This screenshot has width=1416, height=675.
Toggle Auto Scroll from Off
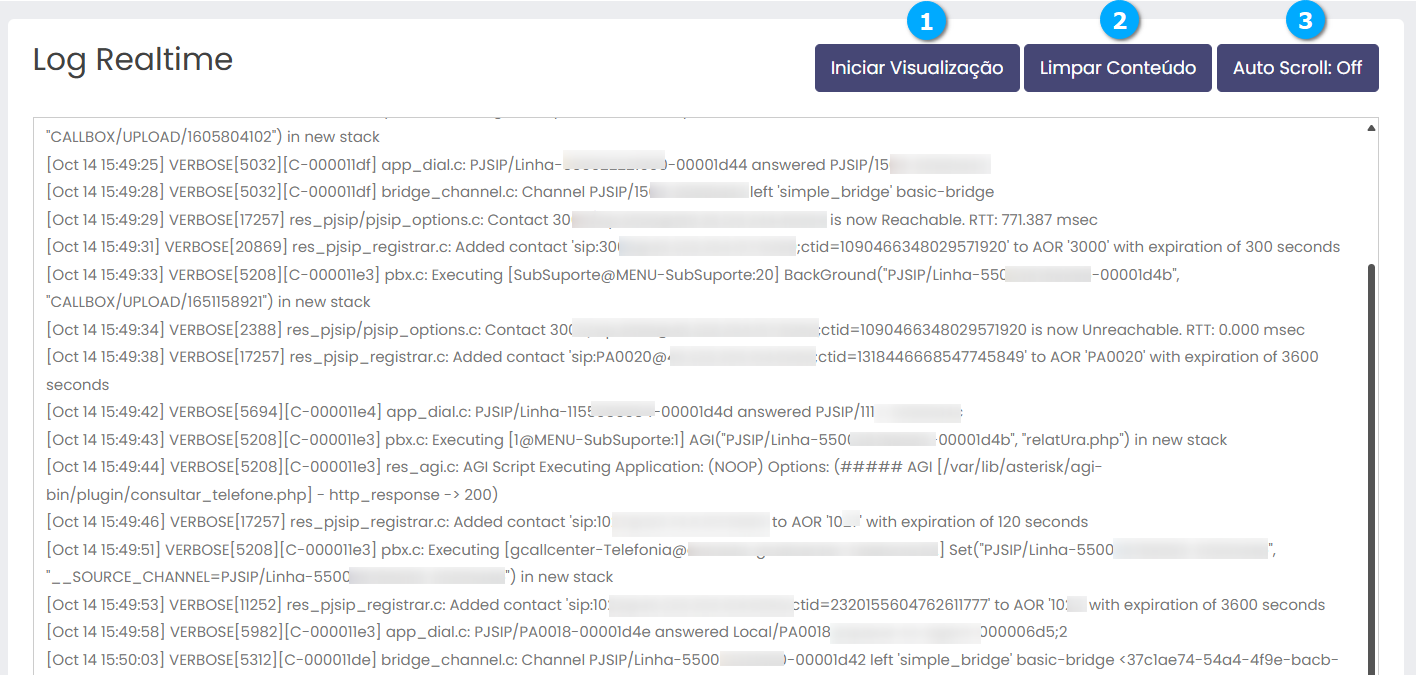(x=1297, y=68)
